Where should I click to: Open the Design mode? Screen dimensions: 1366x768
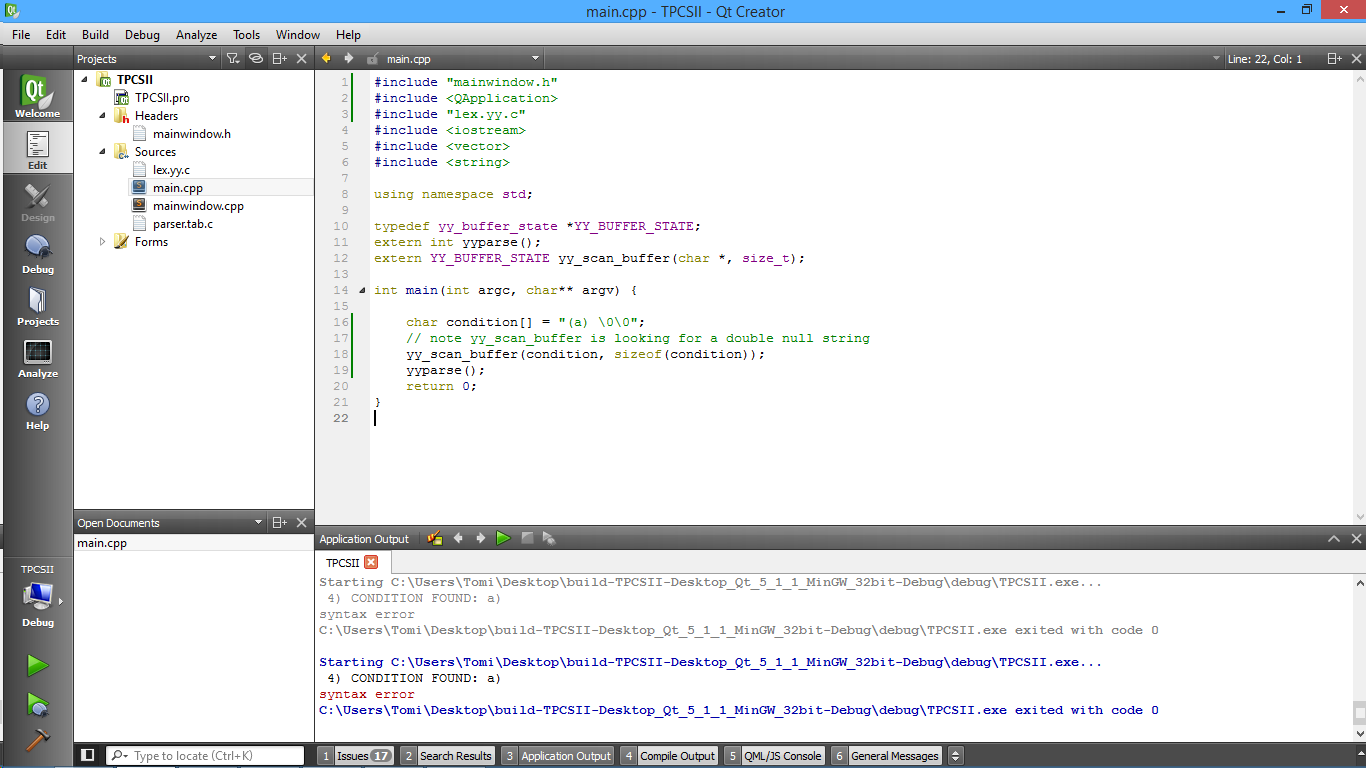(x=37, y=201)
